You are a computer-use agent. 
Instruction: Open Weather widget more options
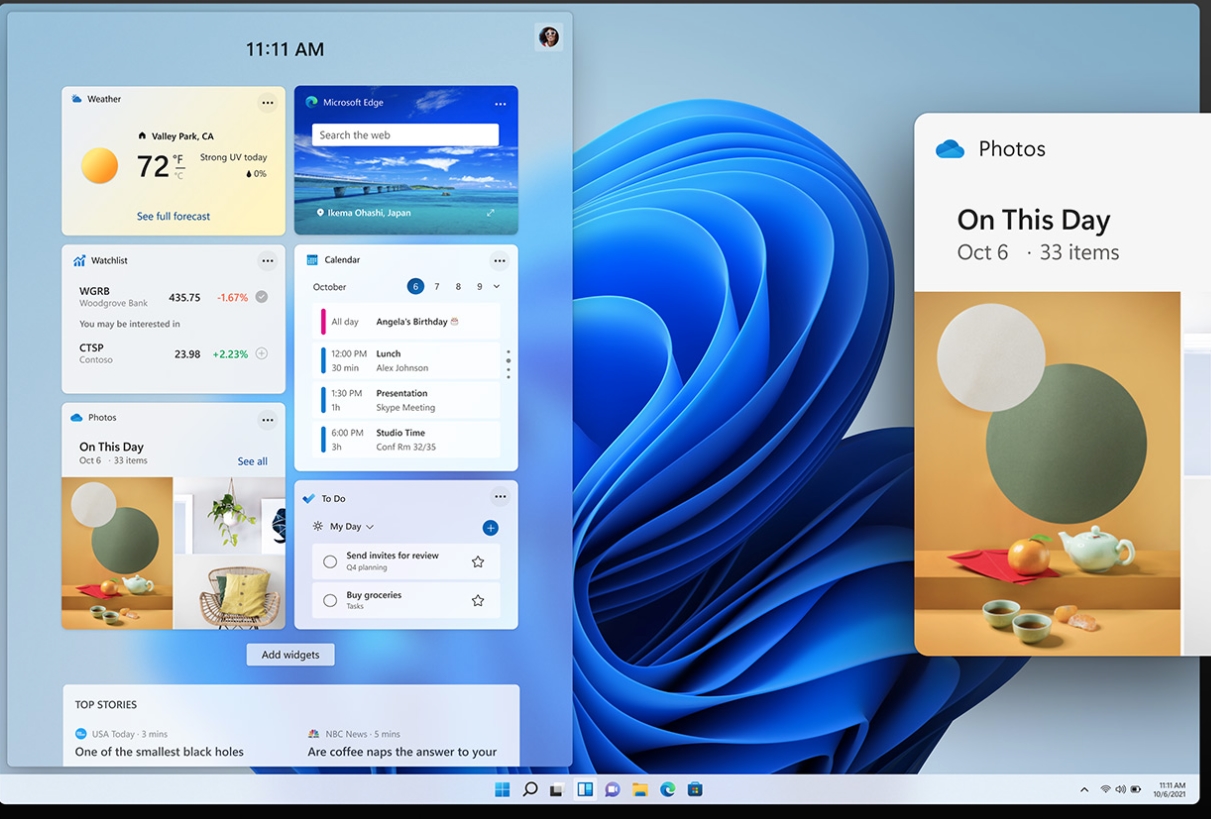point(267,103)
